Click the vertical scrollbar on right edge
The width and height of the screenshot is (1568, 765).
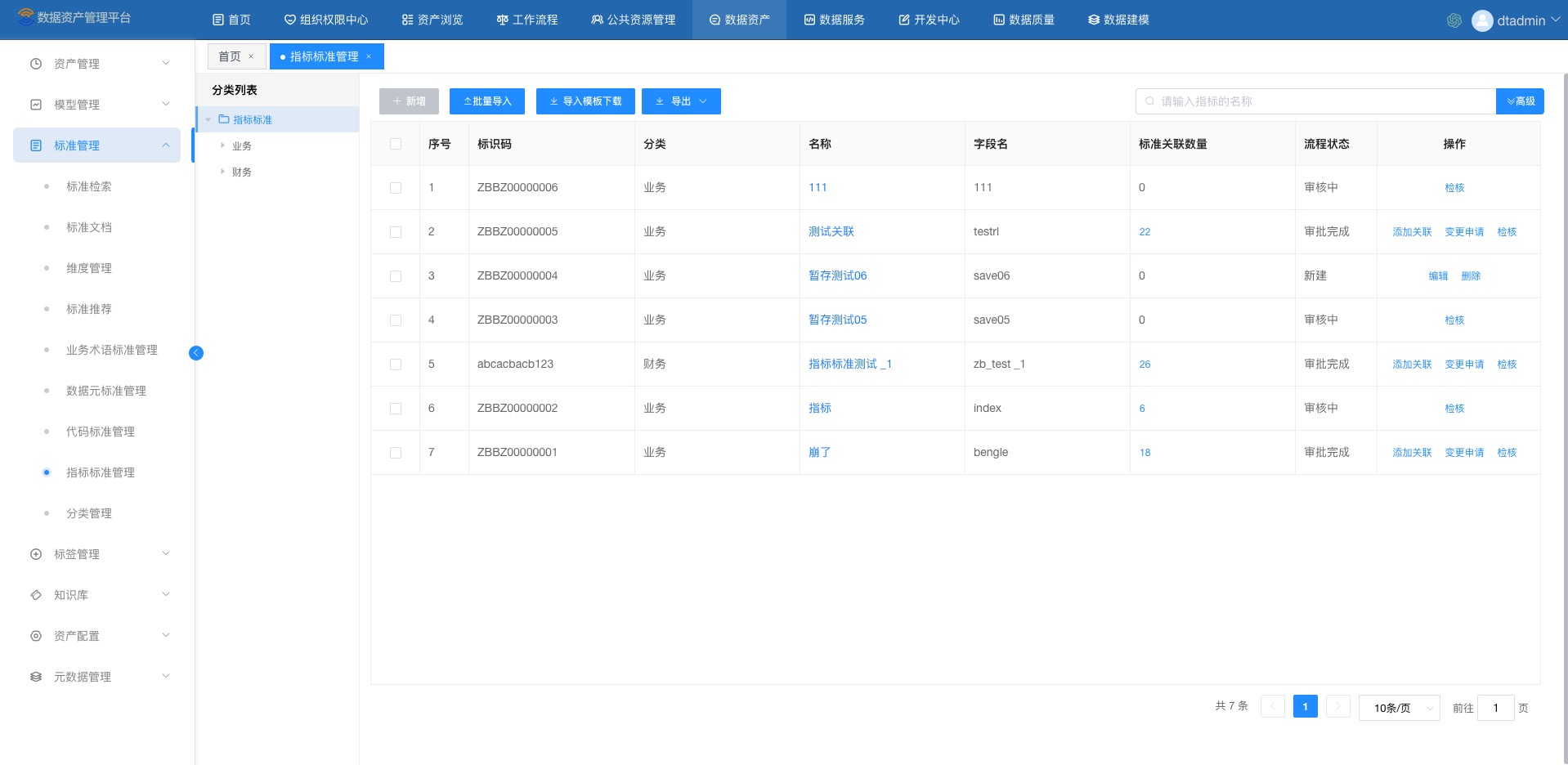[1565, 417]
